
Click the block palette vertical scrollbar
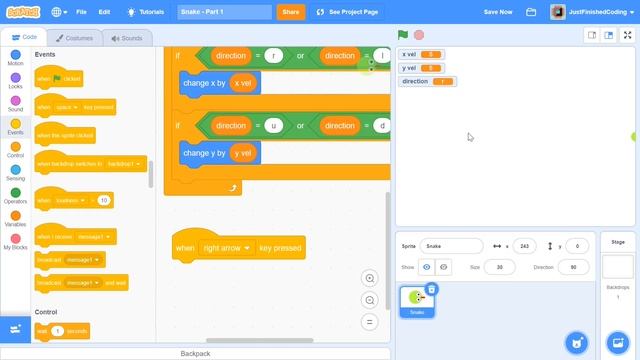pyautogui.click(x=151, y=175)
